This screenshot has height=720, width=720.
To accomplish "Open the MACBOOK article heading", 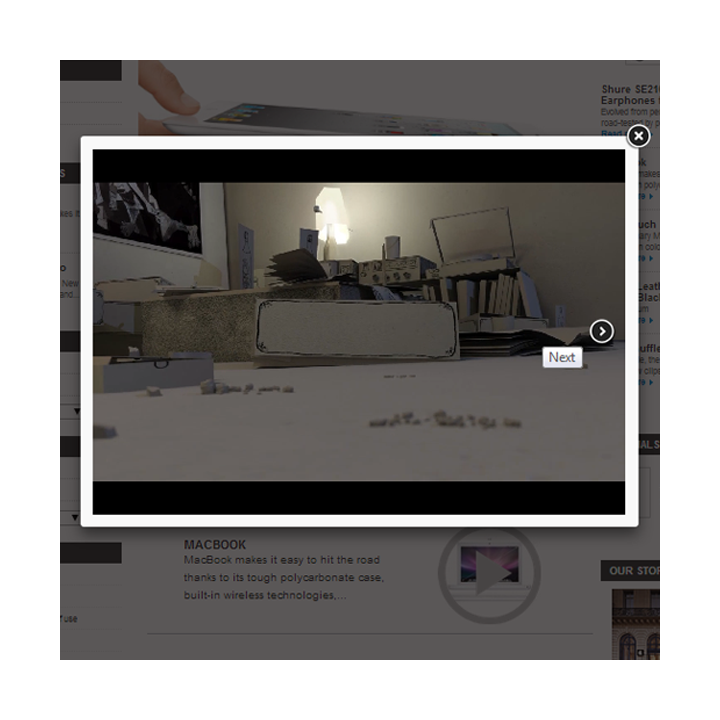I will click(215, 545).
